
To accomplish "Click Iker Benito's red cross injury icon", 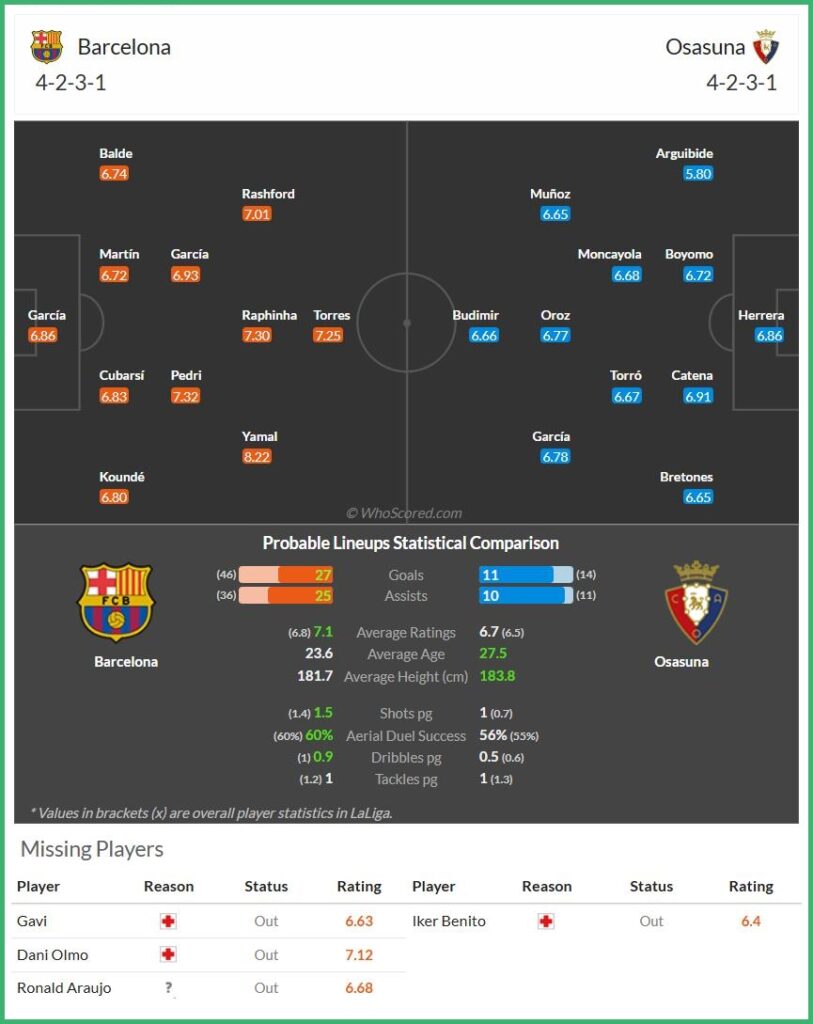I will pyautogui.click(x=546, y=921).
